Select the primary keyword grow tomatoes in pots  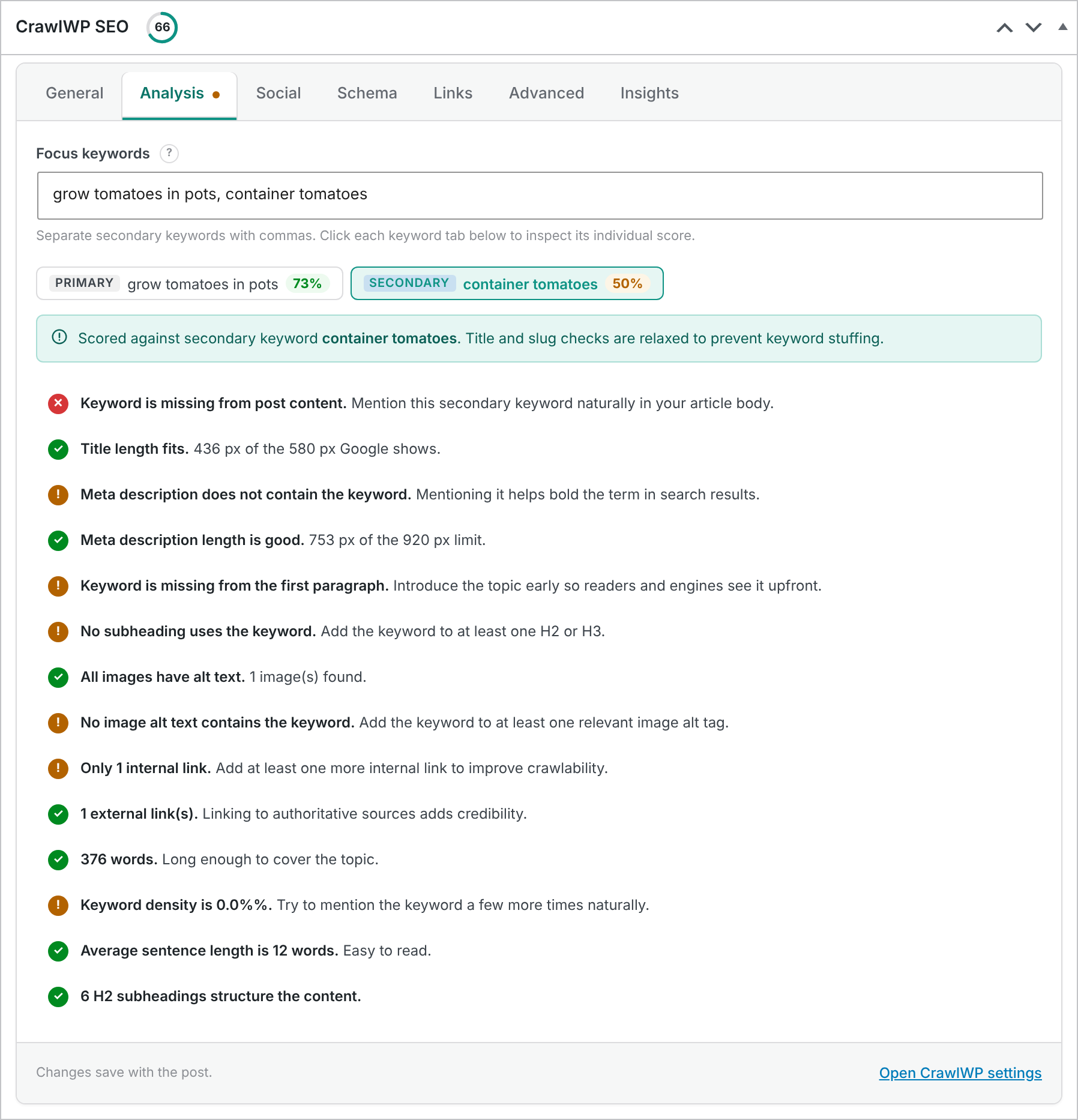pos(190,283)
